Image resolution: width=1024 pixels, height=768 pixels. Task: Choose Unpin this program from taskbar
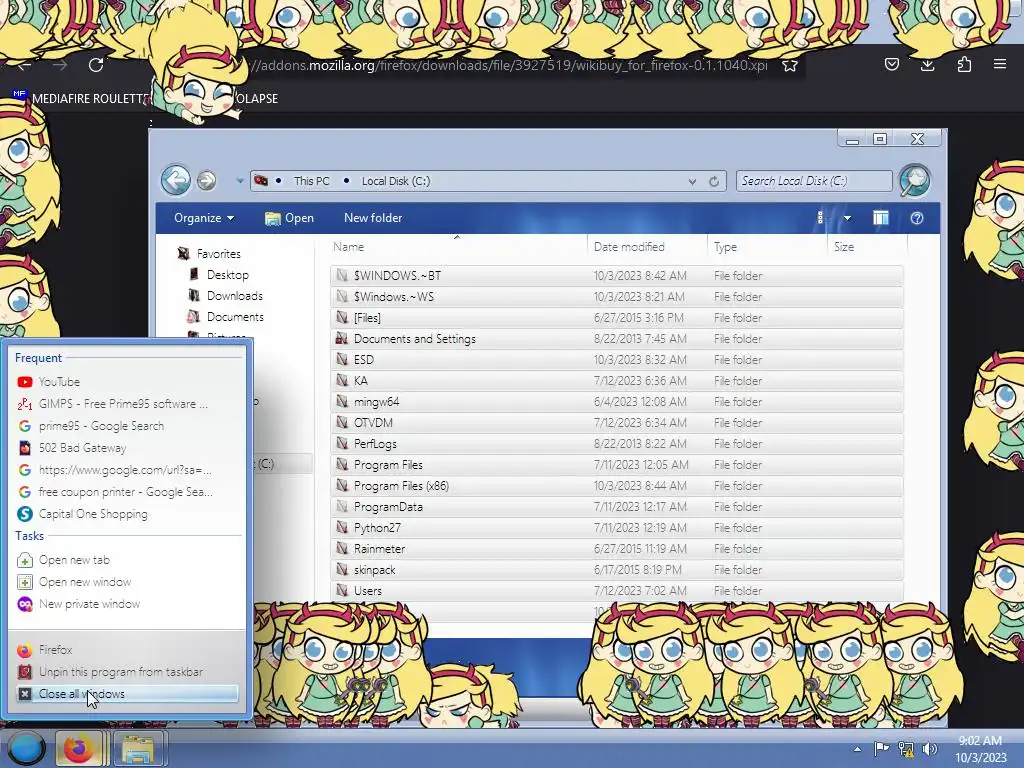(x=127, y=672)
